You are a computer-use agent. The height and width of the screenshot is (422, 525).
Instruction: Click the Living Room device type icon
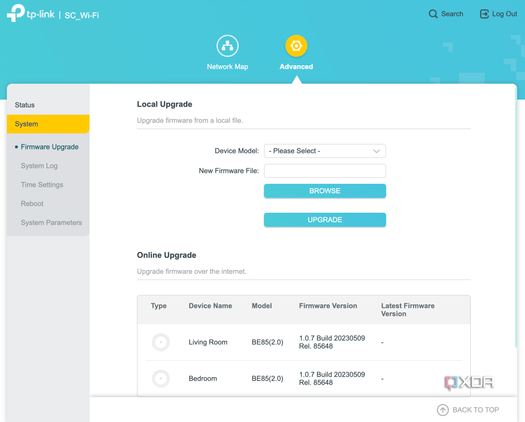tap(161, 342)
